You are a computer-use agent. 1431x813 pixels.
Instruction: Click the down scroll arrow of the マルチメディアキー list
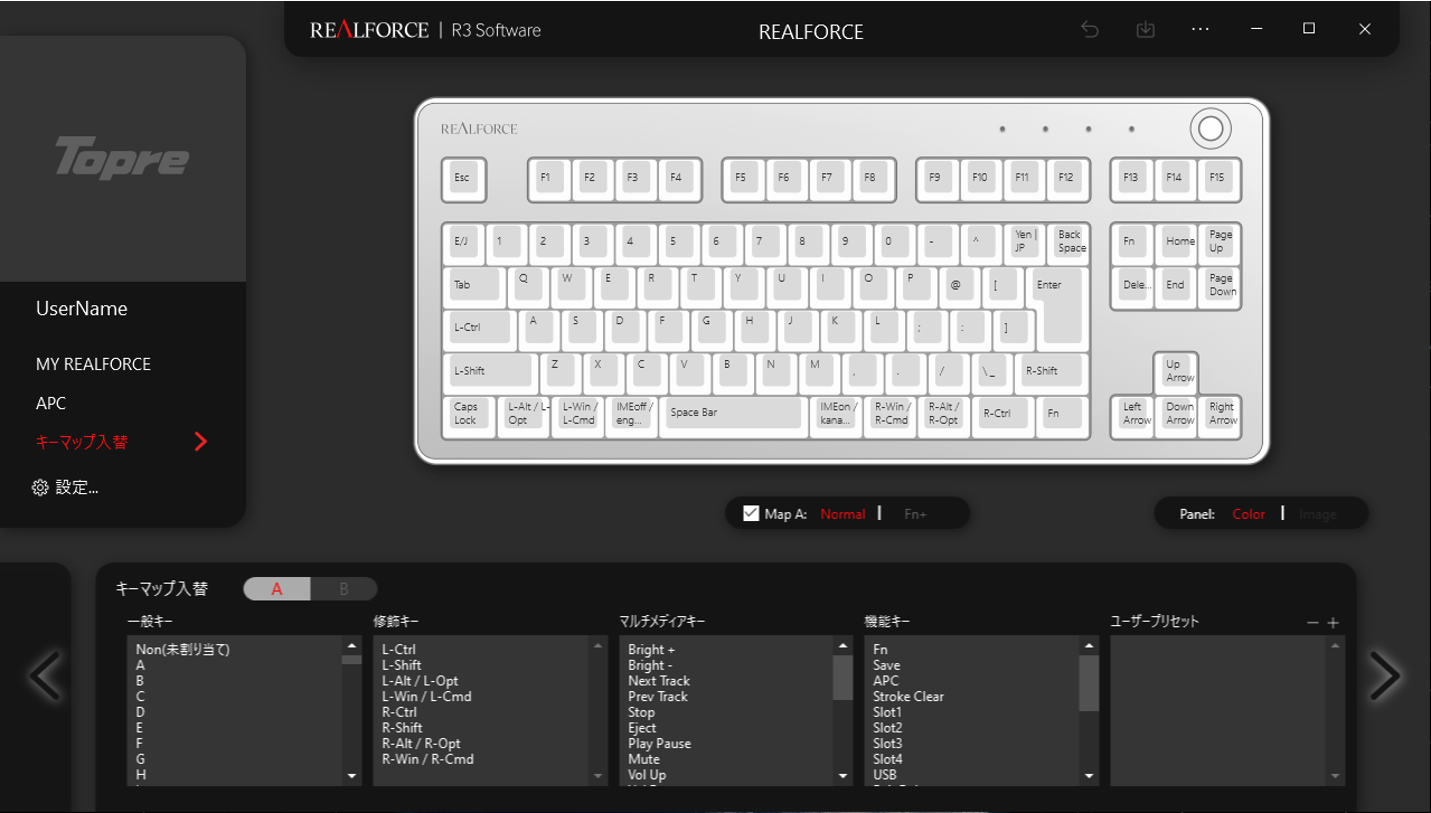(x=844, y=776)
